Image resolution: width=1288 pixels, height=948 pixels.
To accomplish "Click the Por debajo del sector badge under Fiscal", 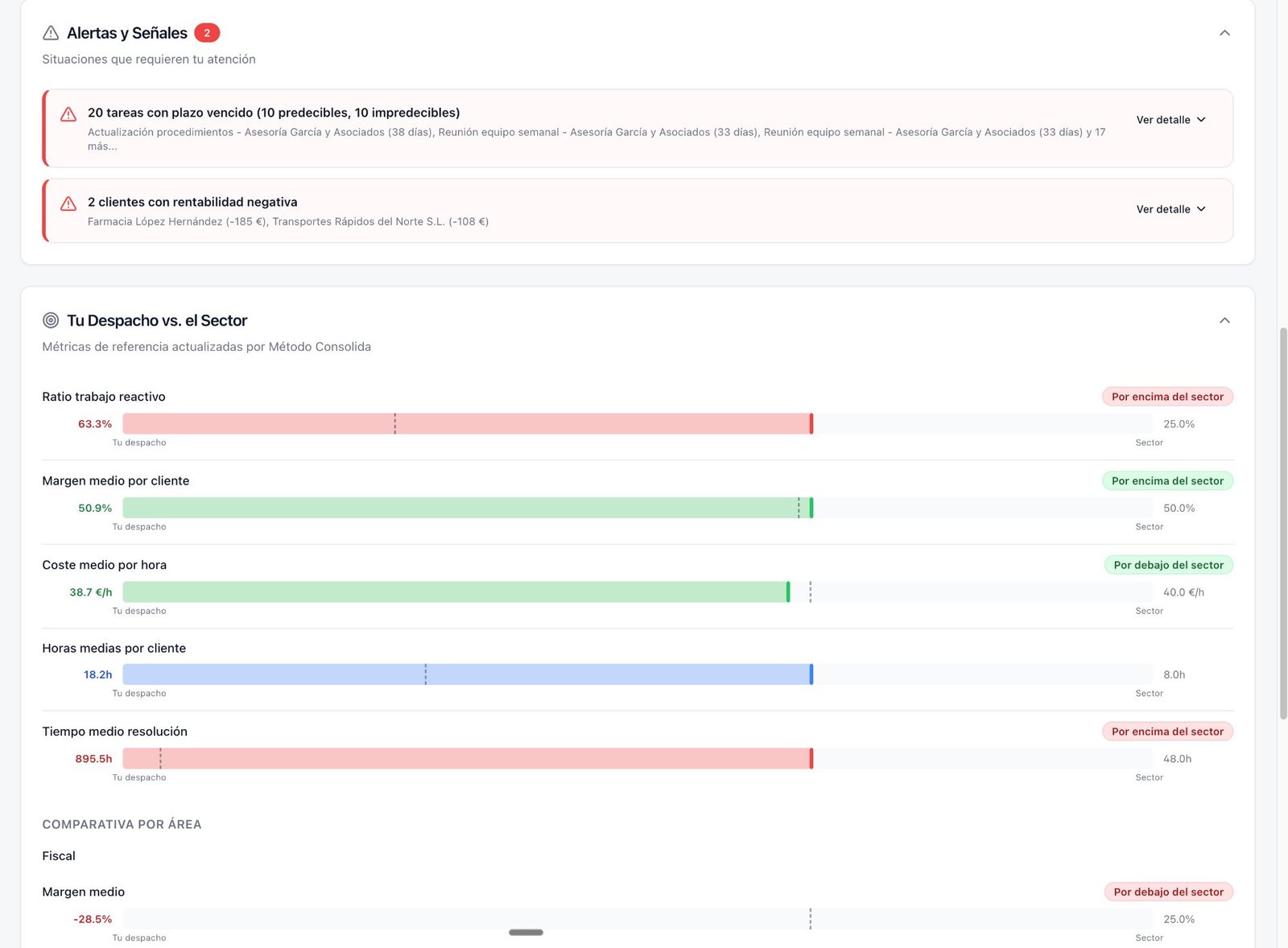I will click(x=1168, y=892).
